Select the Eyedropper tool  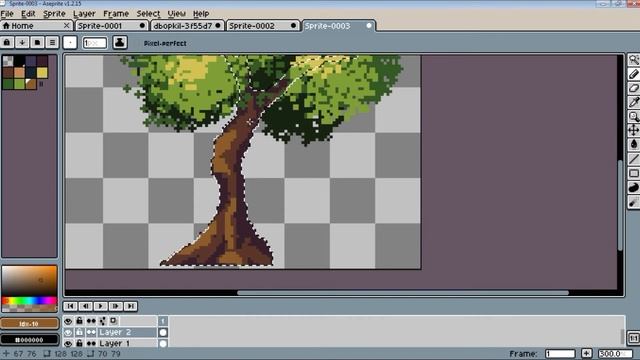[x=633, y=102]
